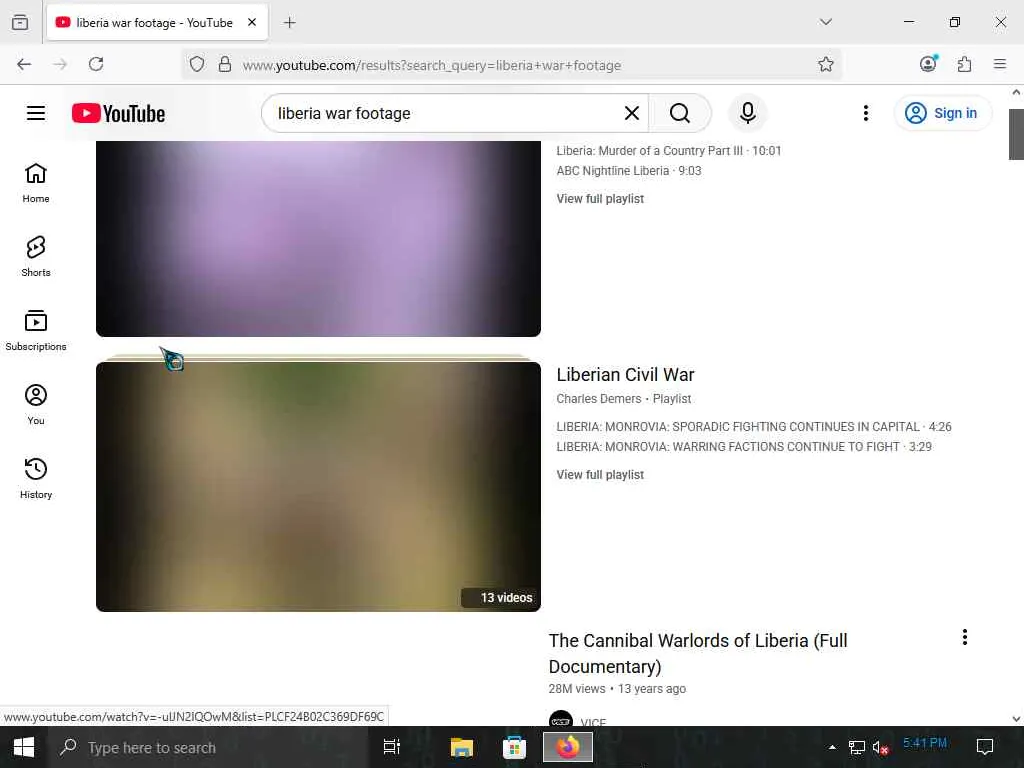Open the notification center
This screenshot has height=768, width=1024.
(984, 746)
